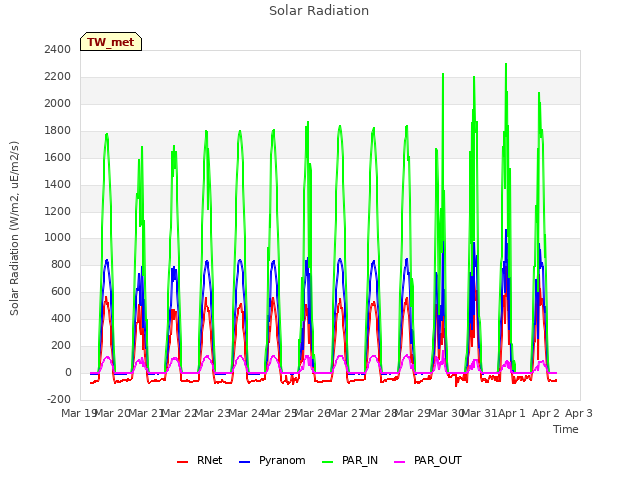640x480 pixels.
Task: Click the Time X-axis label
Action: [x=566, y=429]
